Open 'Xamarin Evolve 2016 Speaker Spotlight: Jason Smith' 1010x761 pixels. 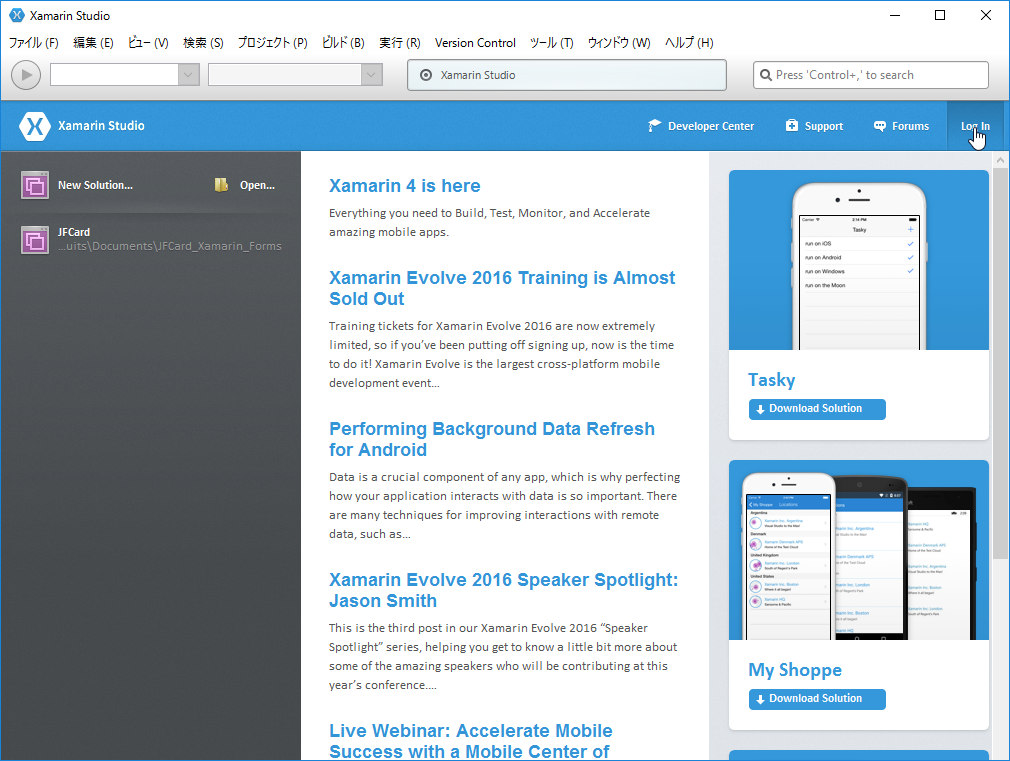coord(503,590)
